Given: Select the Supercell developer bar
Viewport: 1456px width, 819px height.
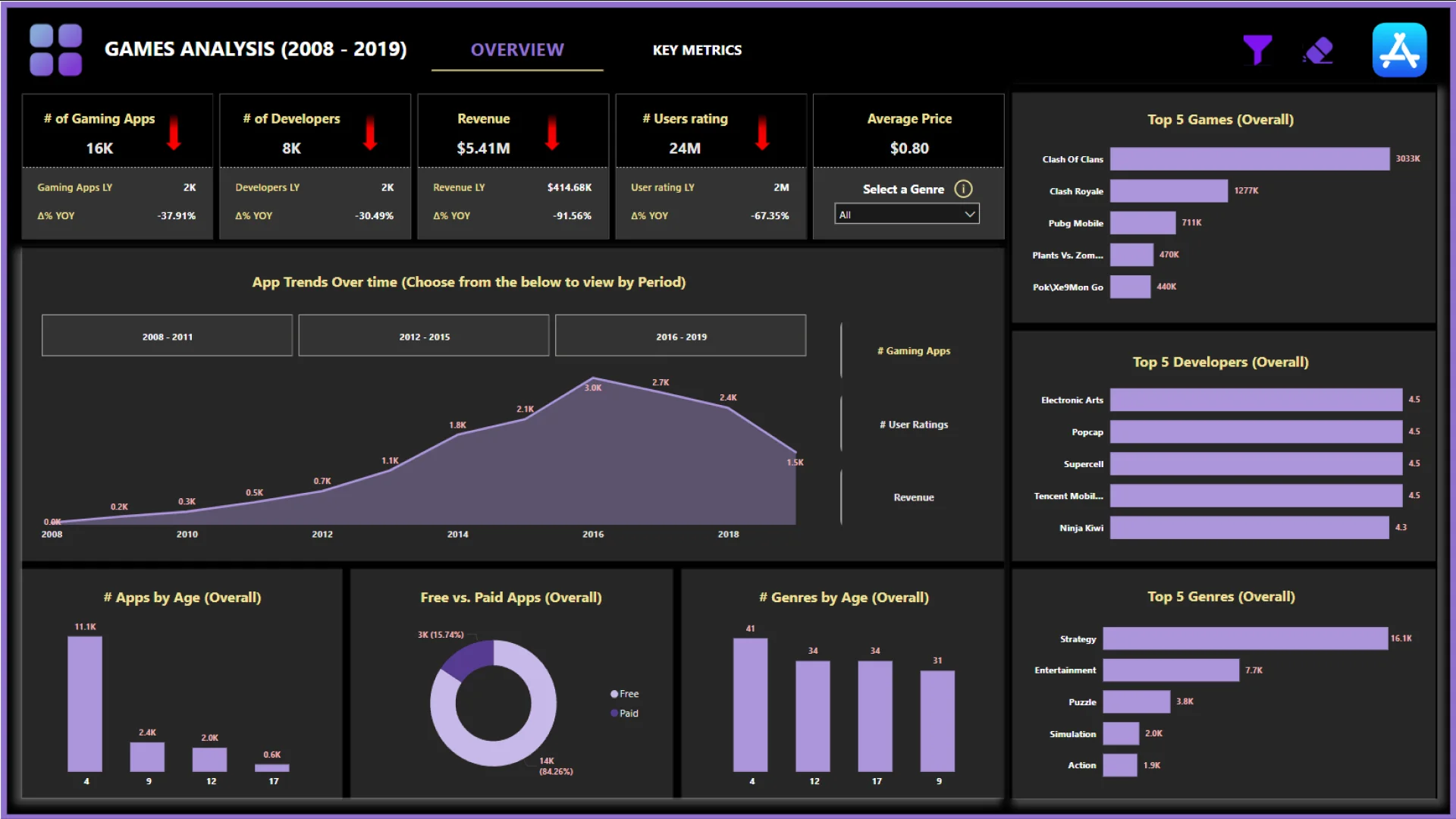Looking at the screenshot, I should tap(1256, 463).
